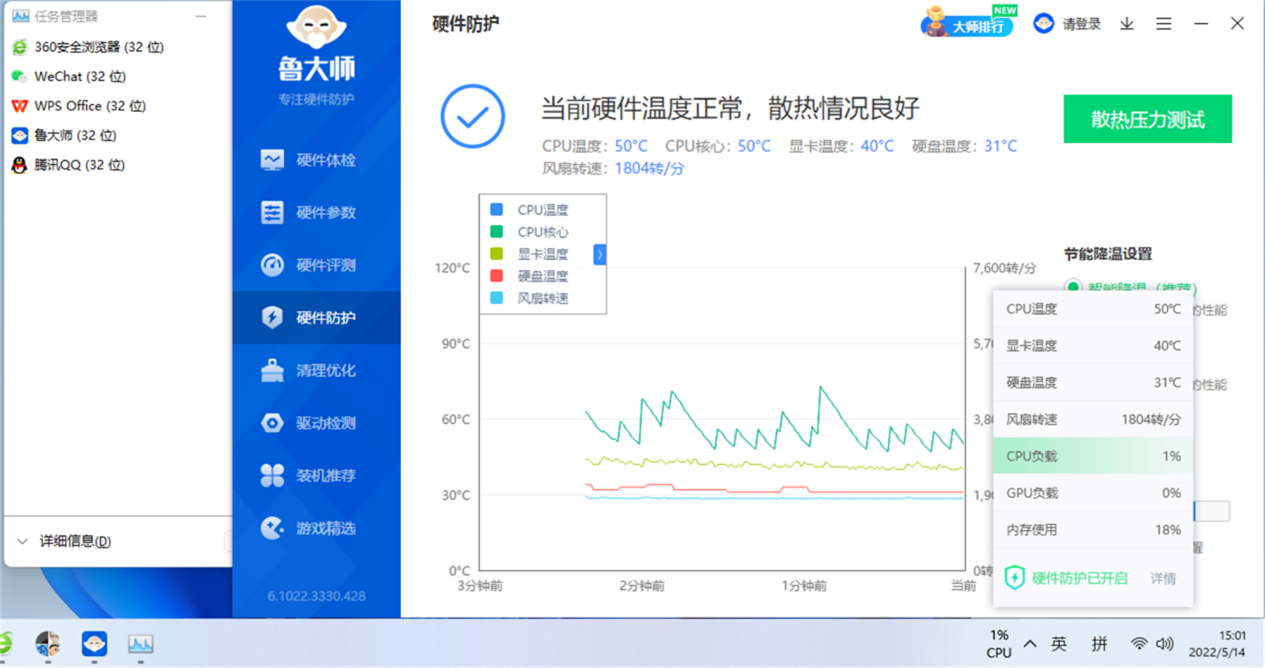This screenshot has width=1265, height=668.
Task: Select the highlighted CPU负载 row
Action: pos(1093,456)
